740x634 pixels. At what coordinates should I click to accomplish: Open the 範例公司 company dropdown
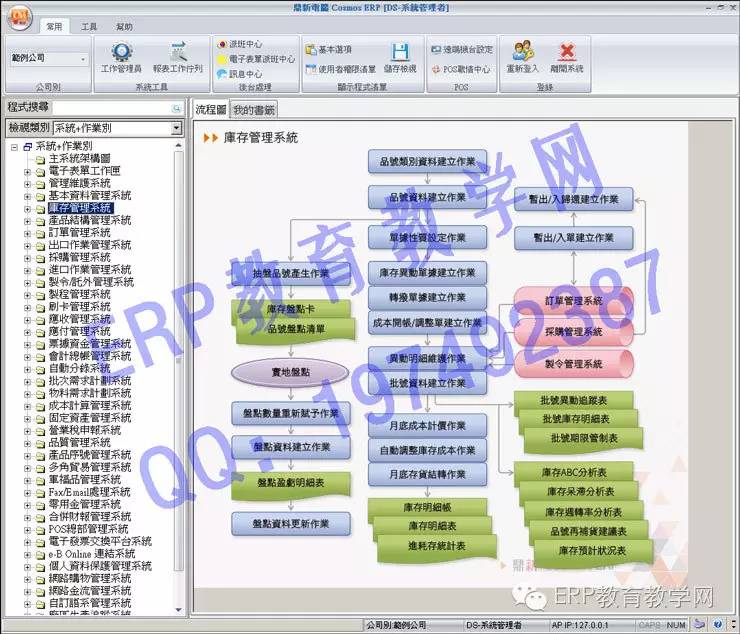point(82,58)
